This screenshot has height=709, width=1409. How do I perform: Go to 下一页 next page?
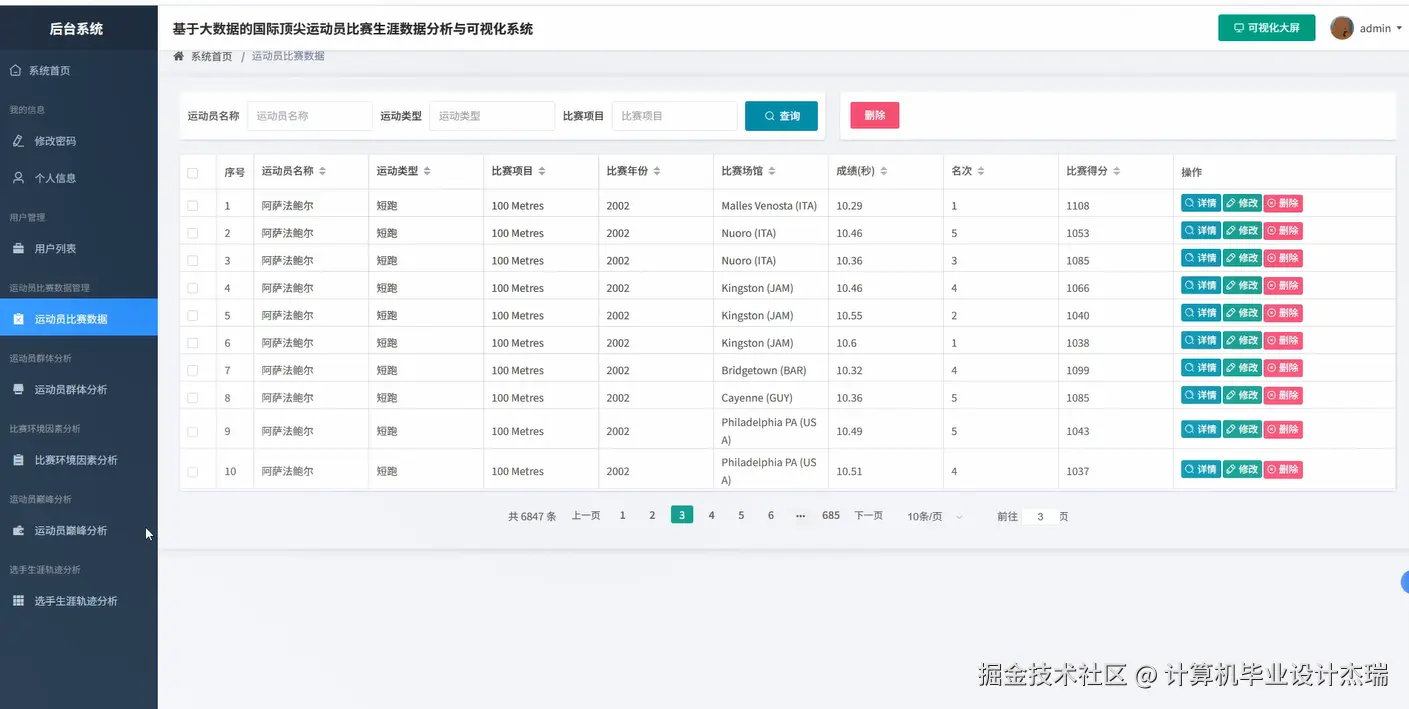868,516
